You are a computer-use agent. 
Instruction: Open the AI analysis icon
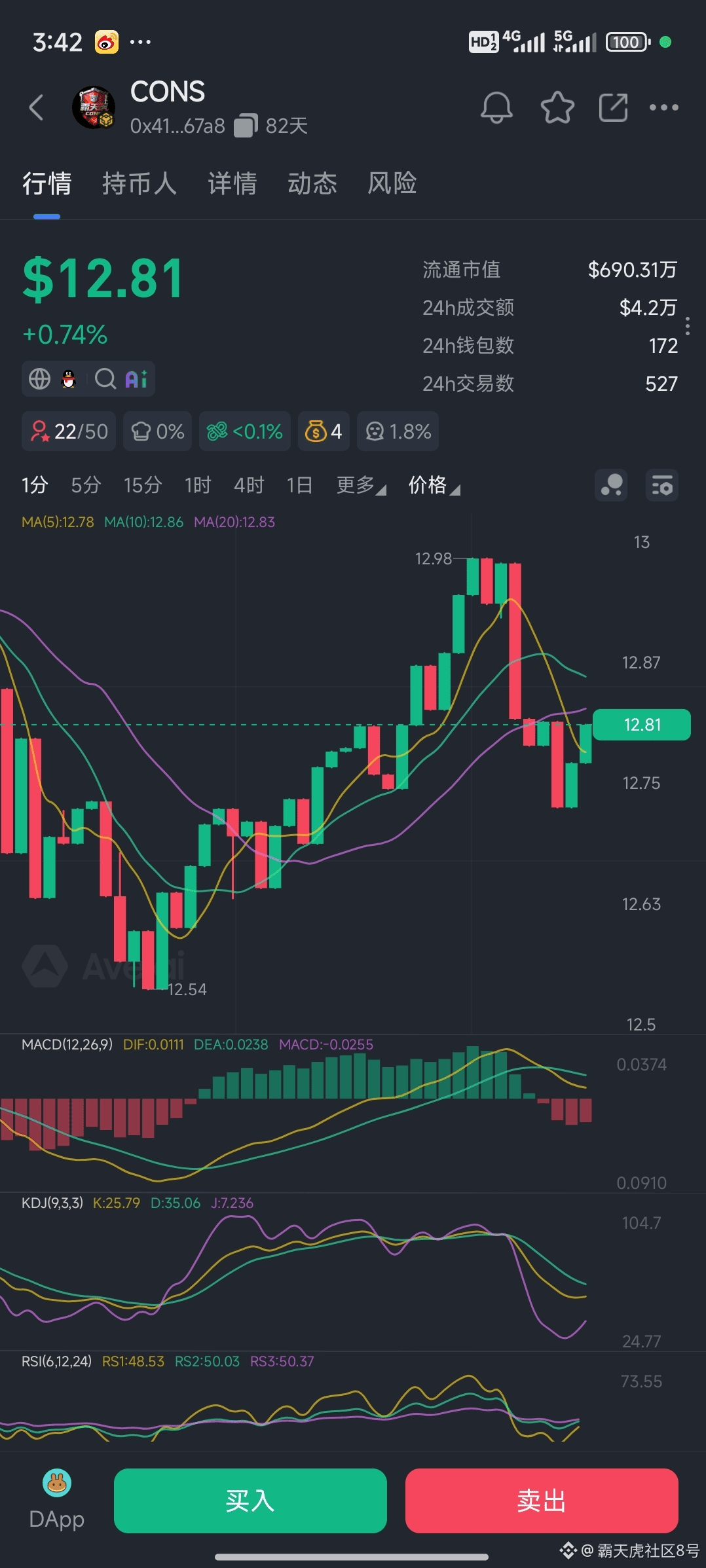click(136, 378)
